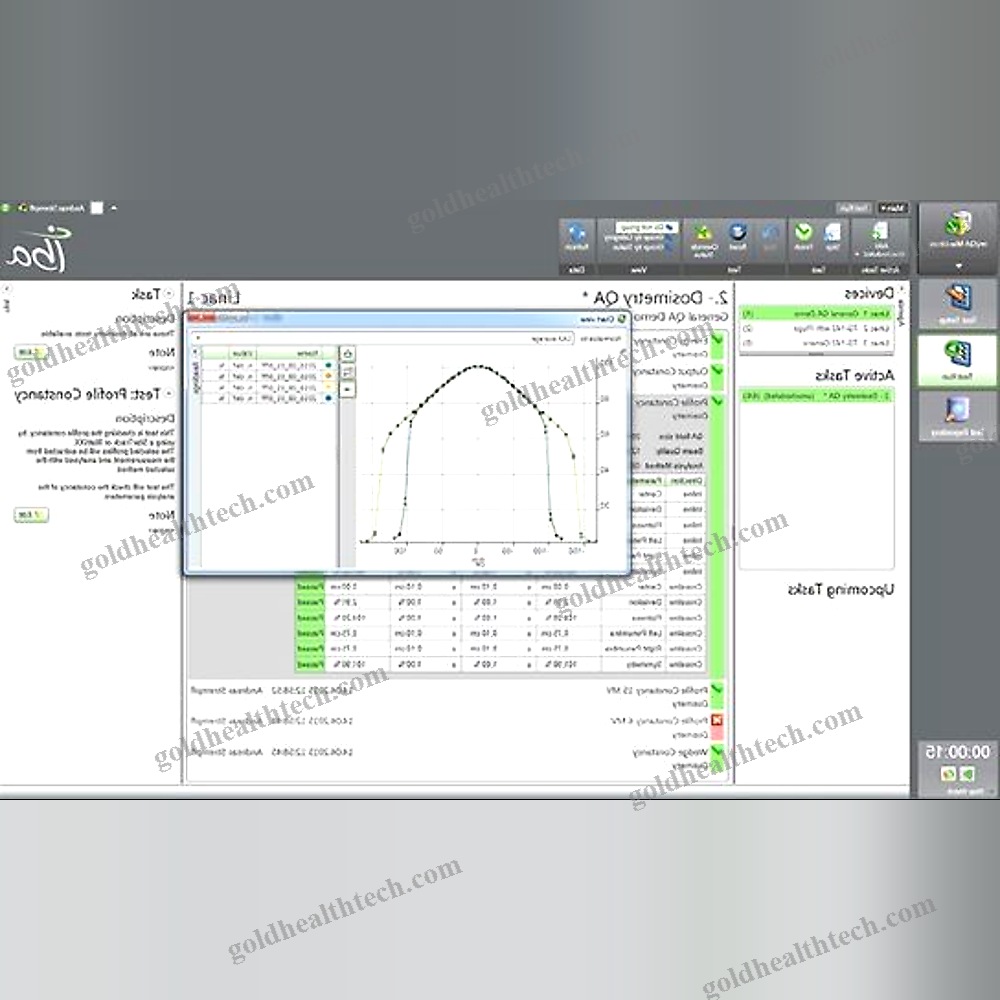Click the lowest Chart view tool button

(x=347, y=390)
